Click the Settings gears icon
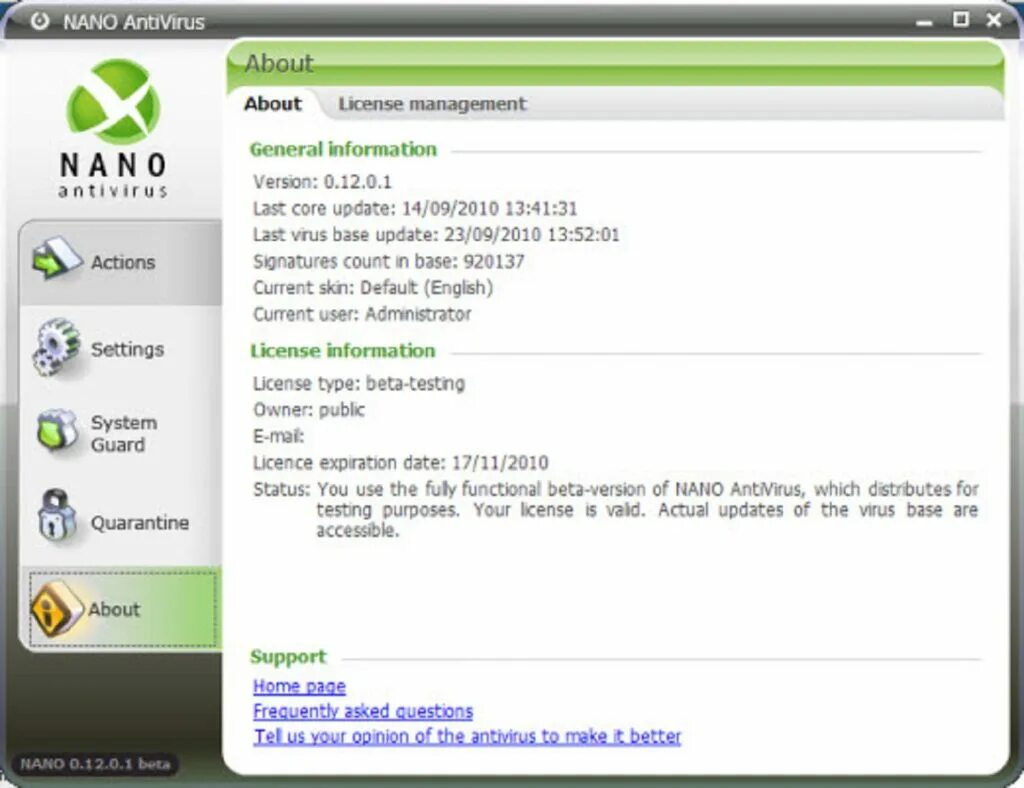This screenshot has width=1024, height=788. click(57, 347)
